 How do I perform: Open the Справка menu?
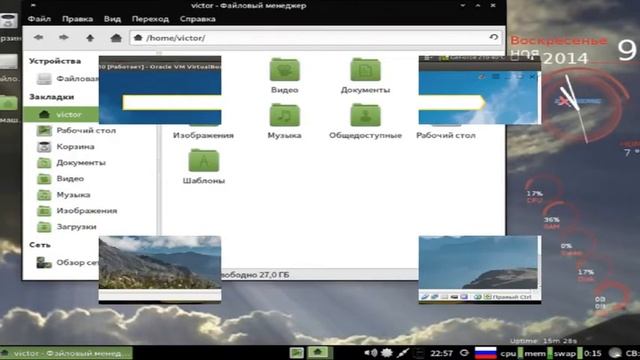(198, 19)
